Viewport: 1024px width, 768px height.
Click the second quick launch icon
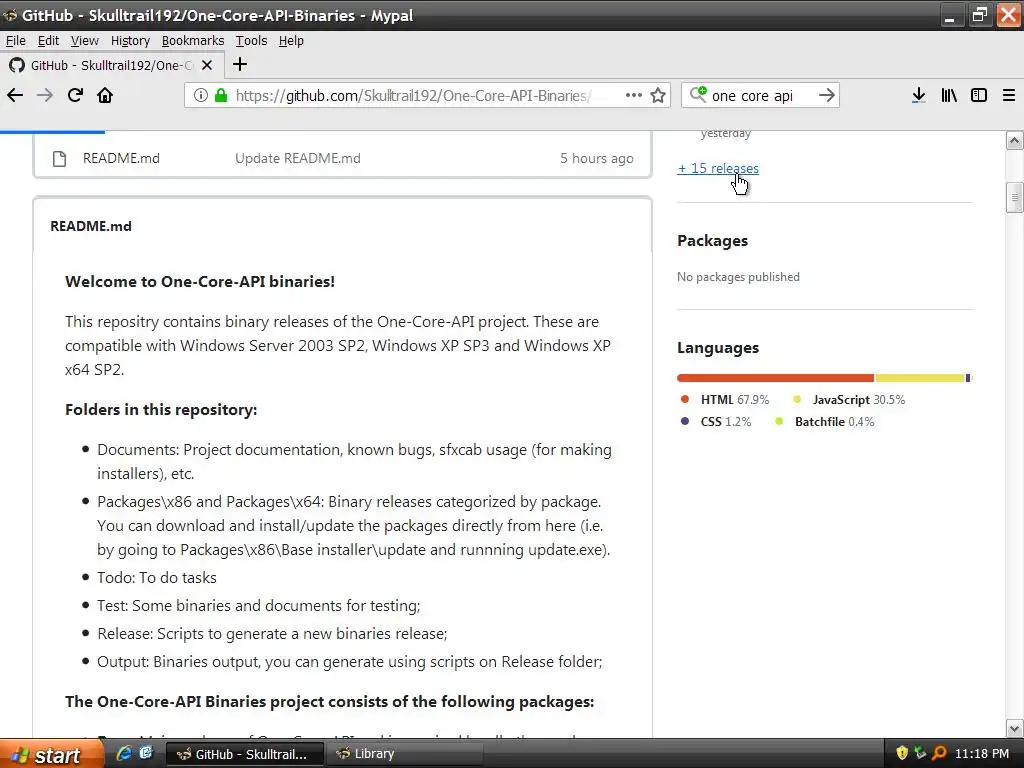(146, 753)
